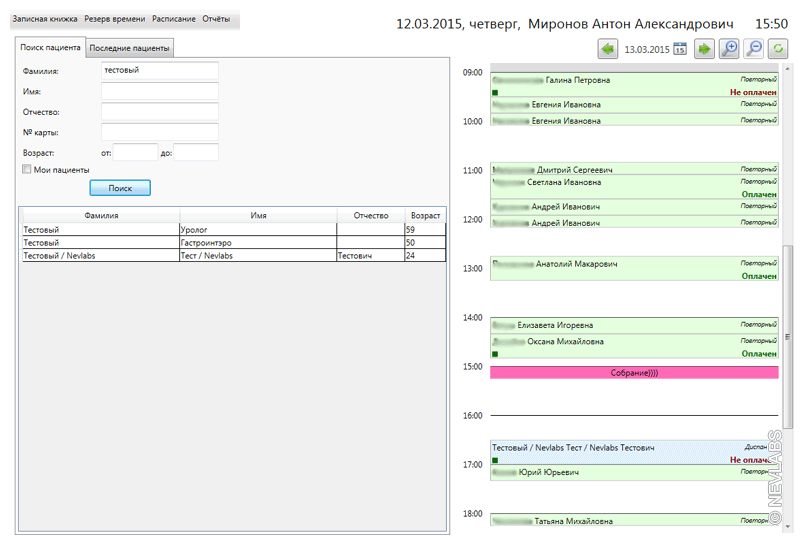This screenshot has width=805, height=549.
Task: Open the Расписание menu
Action: pos(173,19)
